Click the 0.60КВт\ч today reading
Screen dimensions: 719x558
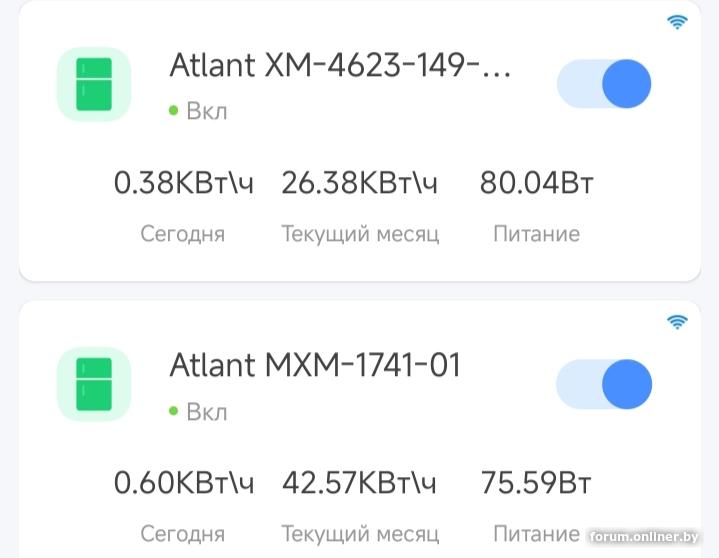[x=184, y=484]
